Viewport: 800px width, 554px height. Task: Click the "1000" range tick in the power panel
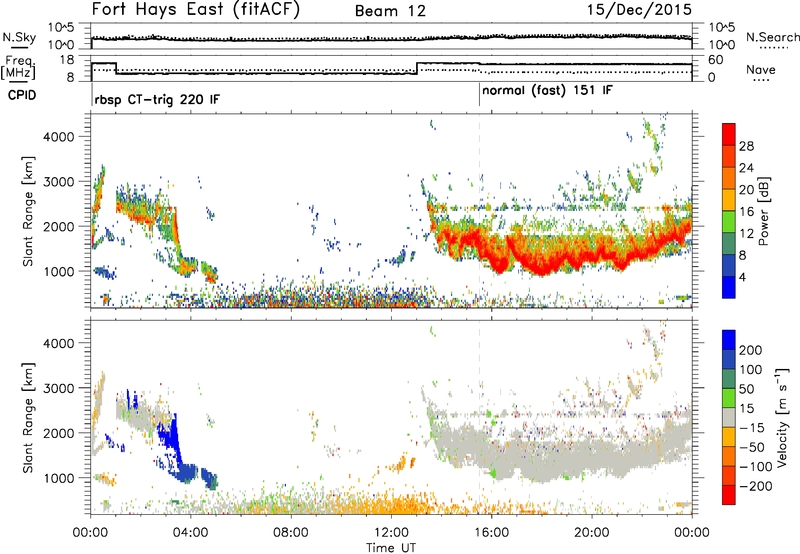coord(59,271)
